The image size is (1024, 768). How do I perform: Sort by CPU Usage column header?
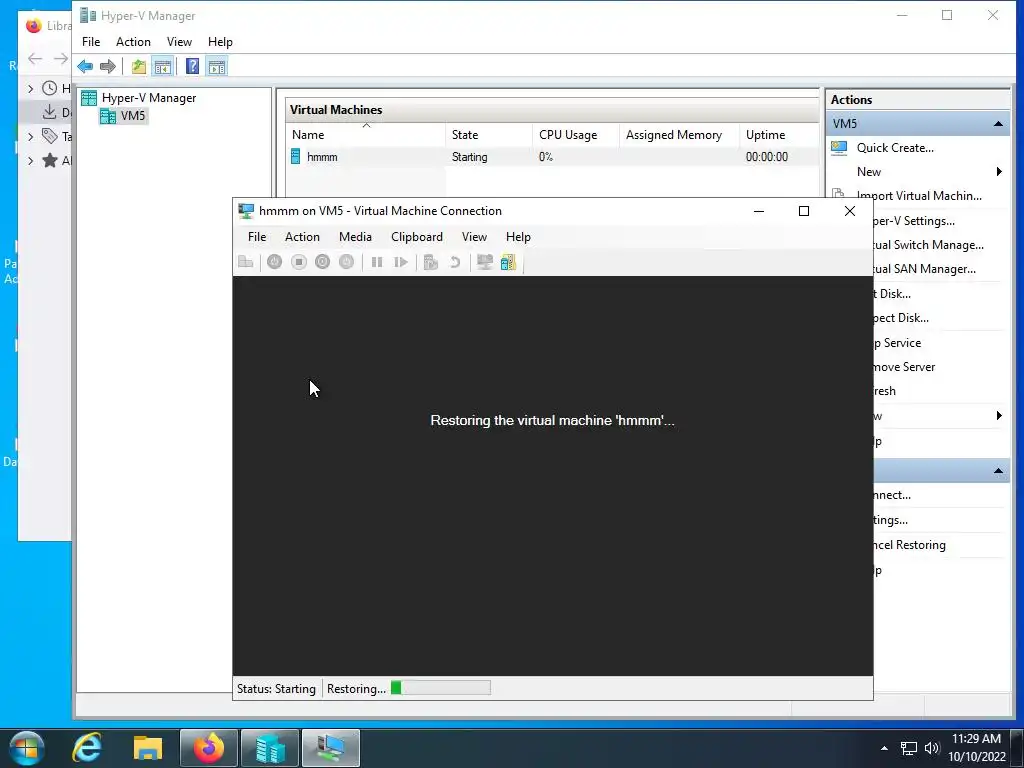575,135
